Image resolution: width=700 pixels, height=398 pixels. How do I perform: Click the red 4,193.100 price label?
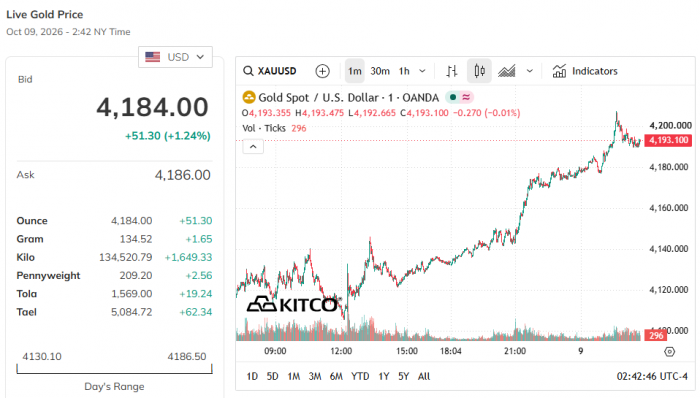(x=668, y=140)
